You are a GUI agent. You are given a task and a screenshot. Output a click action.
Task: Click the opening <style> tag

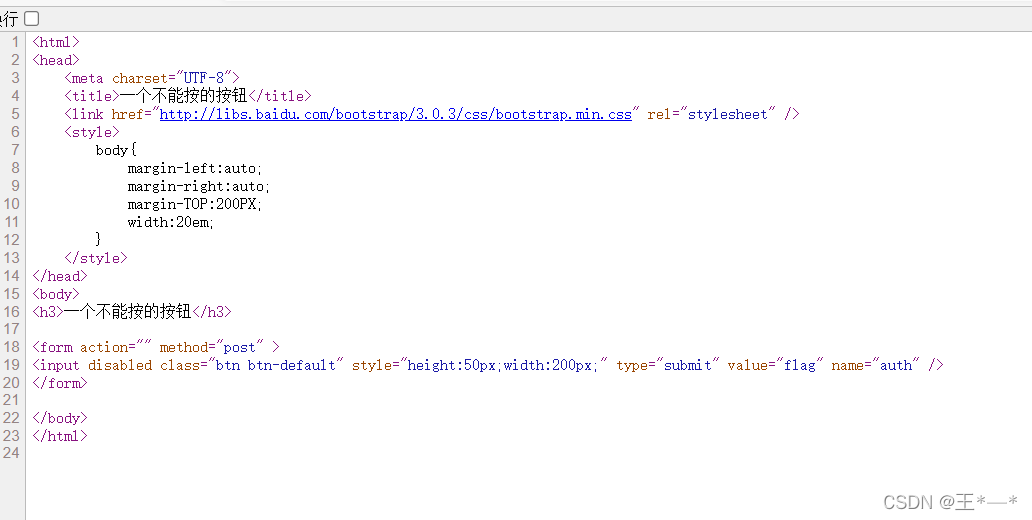(x=92, y=132)
